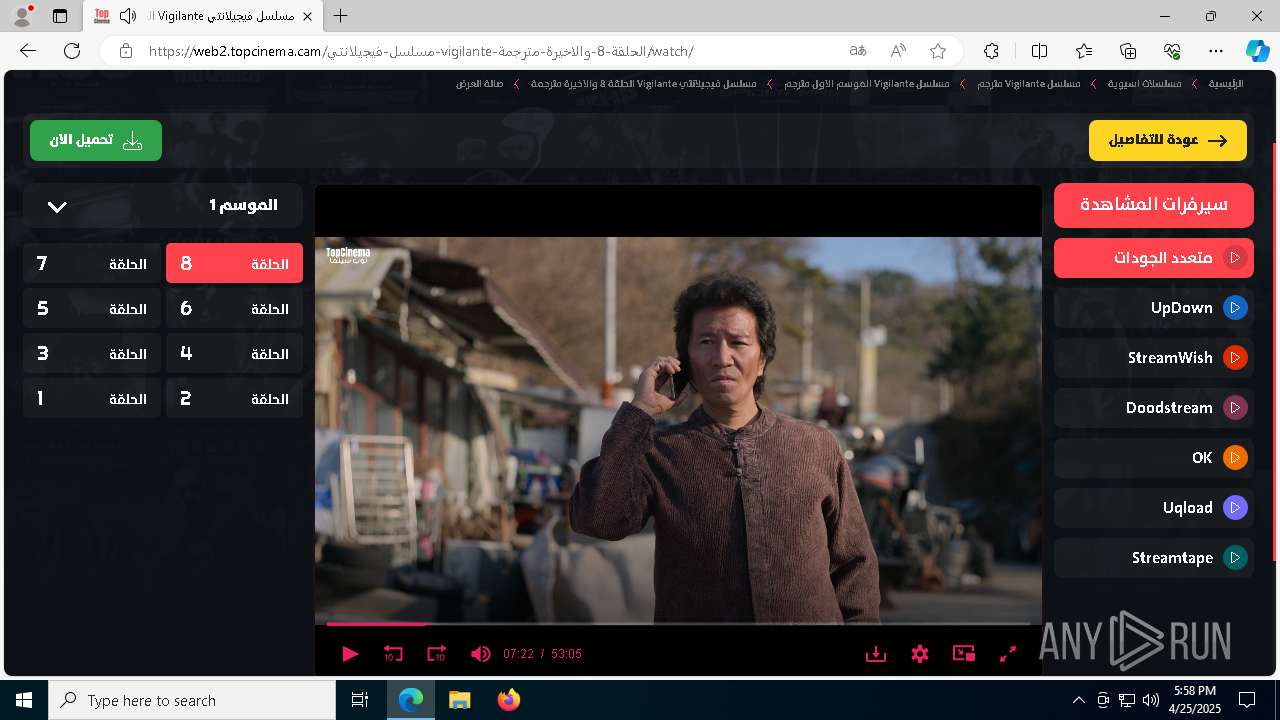
Task: Open مسلسلات اسيوية breadcrumb link
Action: pyautogui.click(x=1144, y=84)
